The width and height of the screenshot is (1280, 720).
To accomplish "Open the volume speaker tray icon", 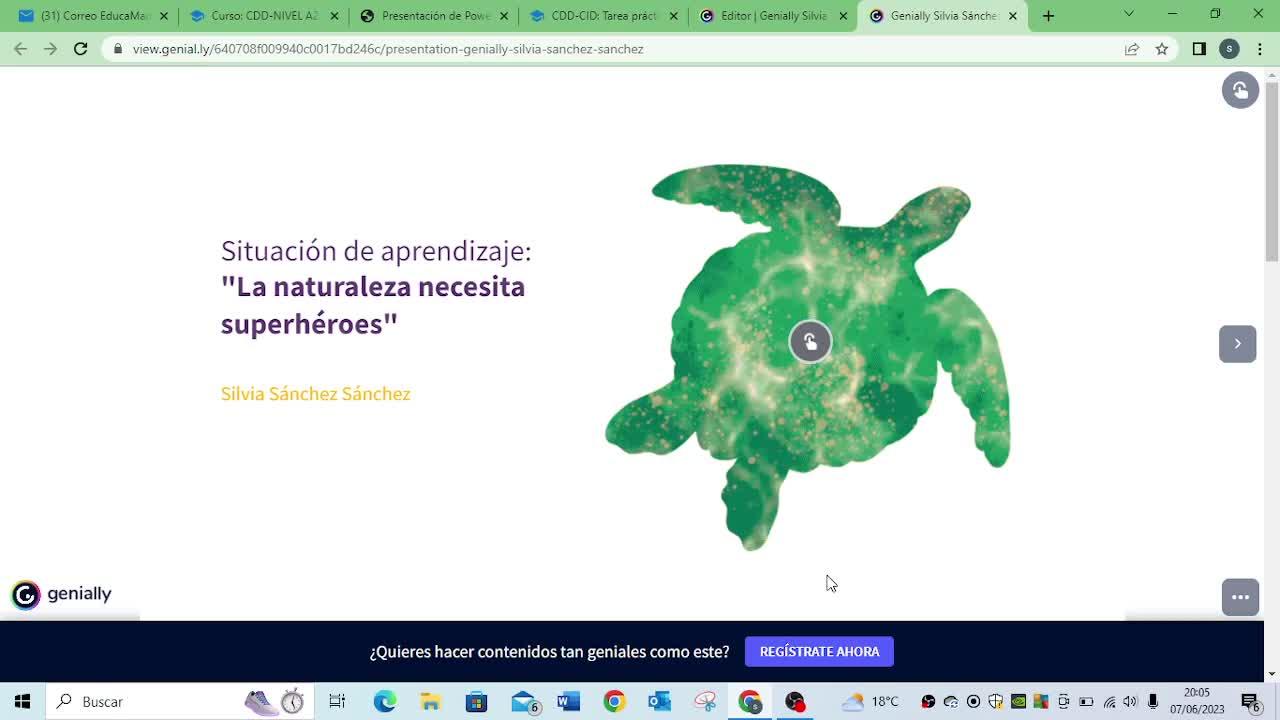I will coord(1130,702).
